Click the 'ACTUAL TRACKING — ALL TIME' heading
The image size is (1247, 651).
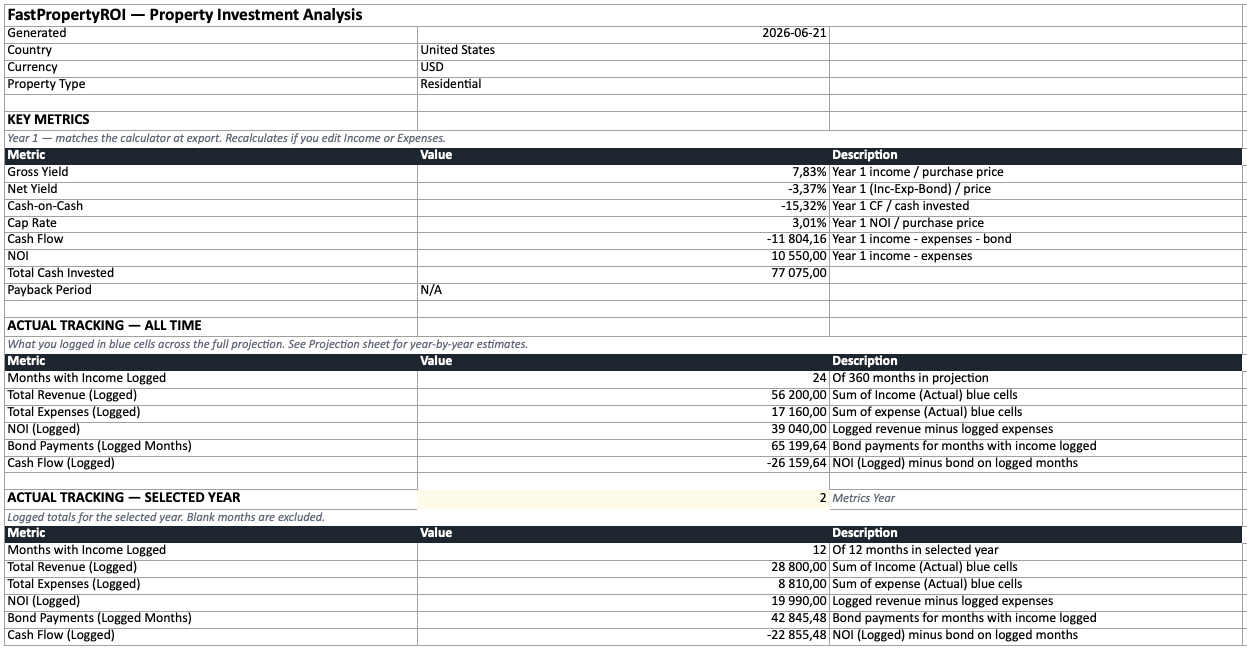tap(104, 325)
